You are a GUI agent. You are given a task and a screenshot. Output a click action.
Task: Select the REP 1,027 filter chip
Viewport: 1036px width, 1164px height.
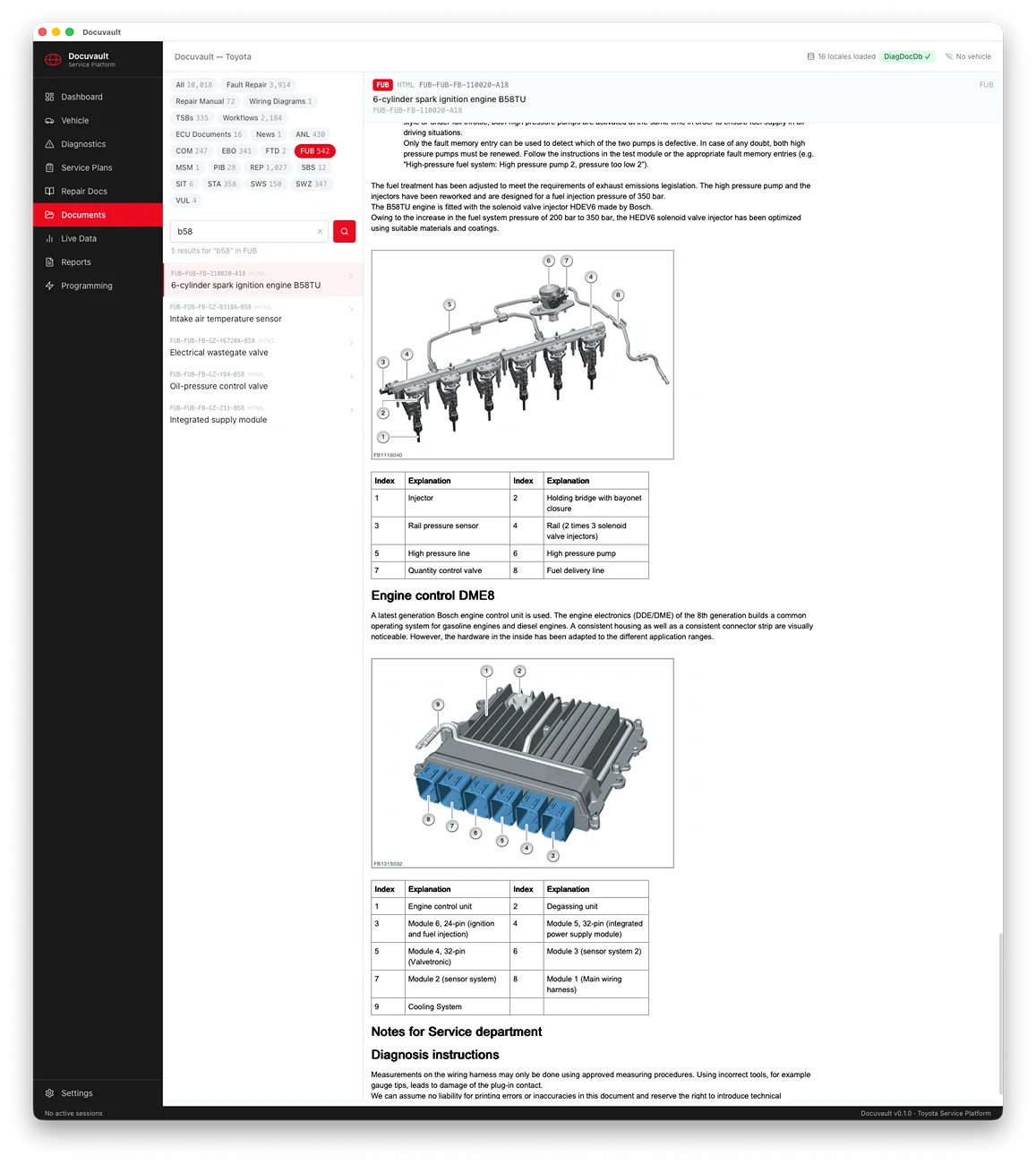(269, 167)
